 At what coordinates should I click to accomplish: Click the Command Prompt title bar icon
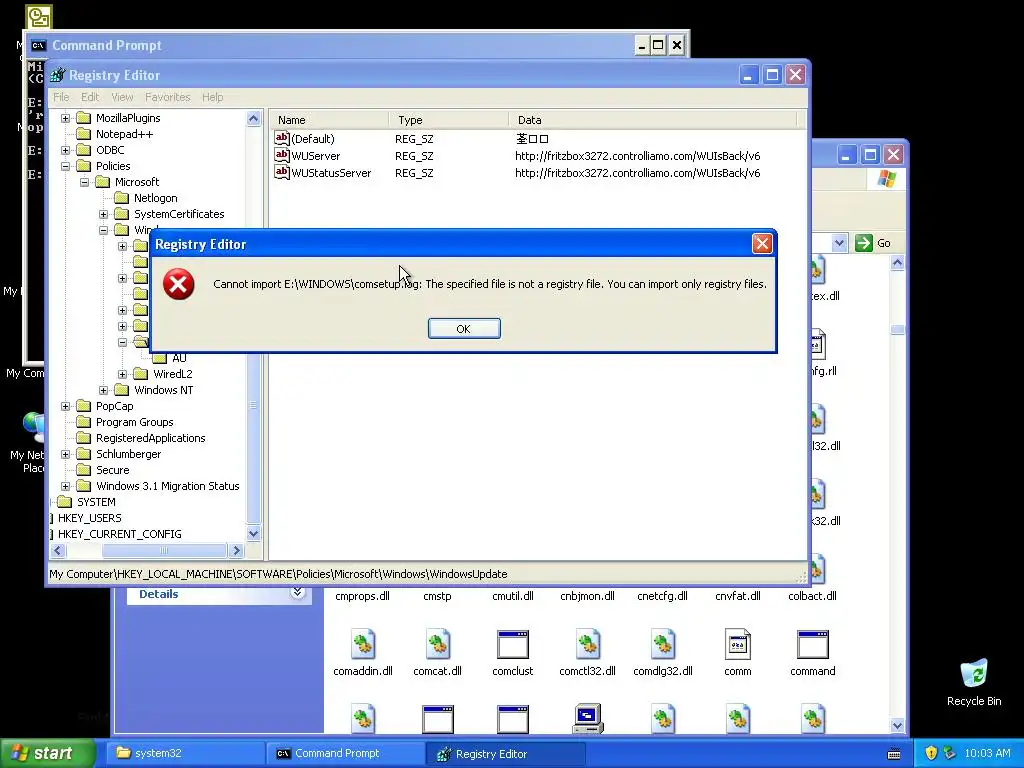tap(39, 45)
